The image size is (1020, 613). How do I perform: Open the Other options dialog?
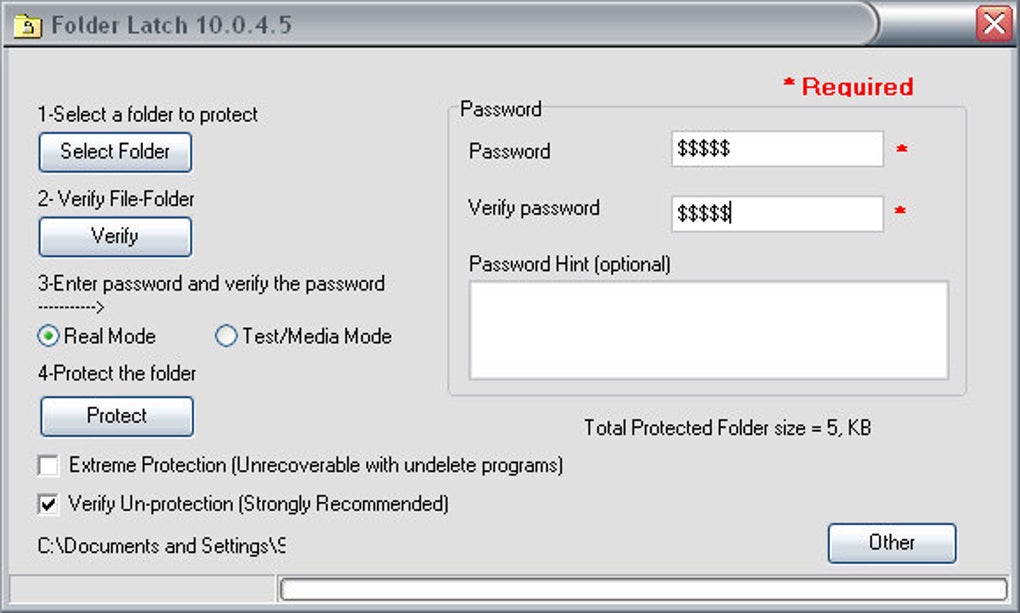pos(891,543)
